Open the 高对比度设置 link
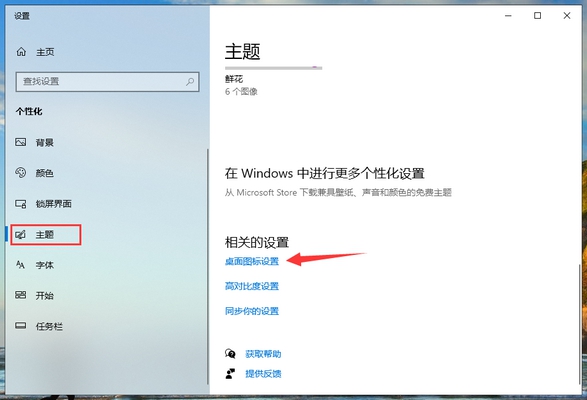 pyautogui.click(x=252, y=286)
